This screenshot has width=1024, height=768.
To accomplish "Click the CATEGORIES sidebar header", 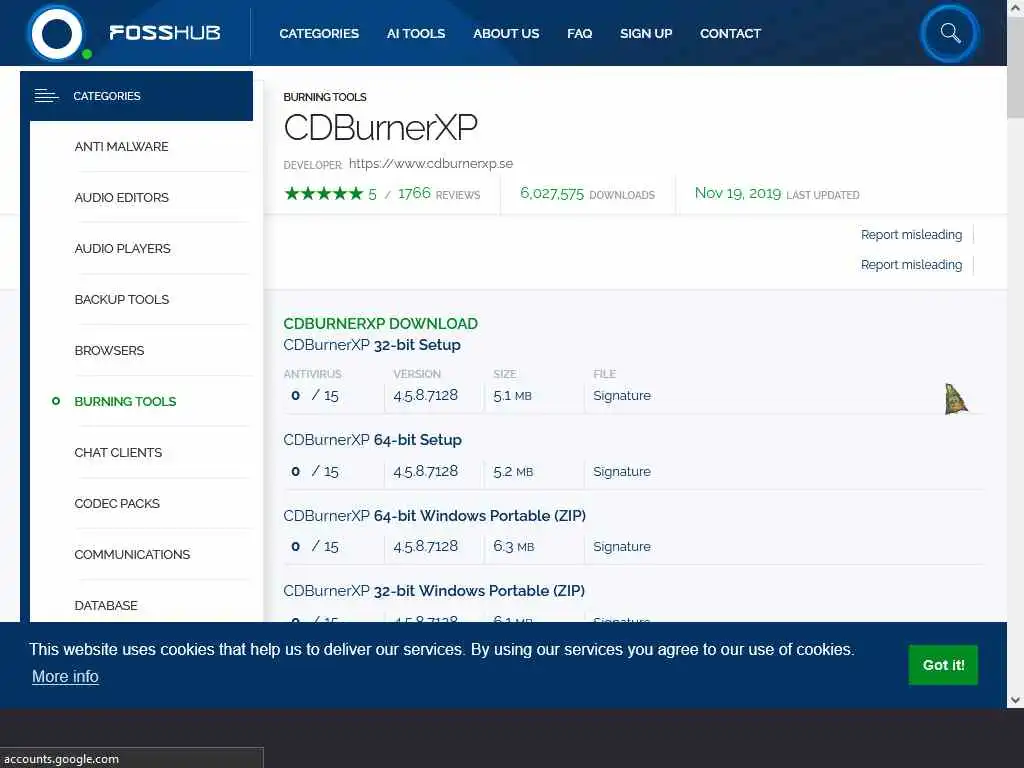I will [x=136, y=96].
